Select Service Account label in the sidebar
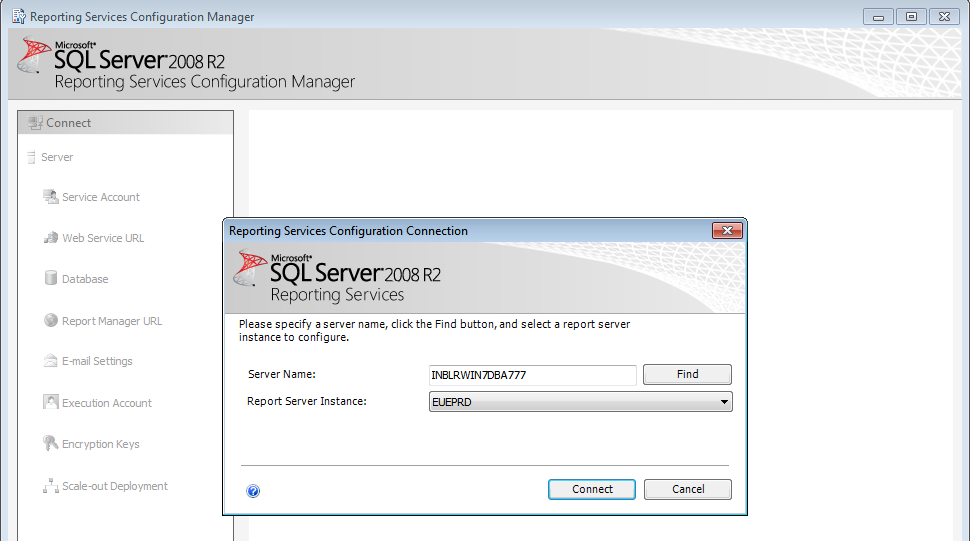Viewport: 970px width, 541px height. 101,197
